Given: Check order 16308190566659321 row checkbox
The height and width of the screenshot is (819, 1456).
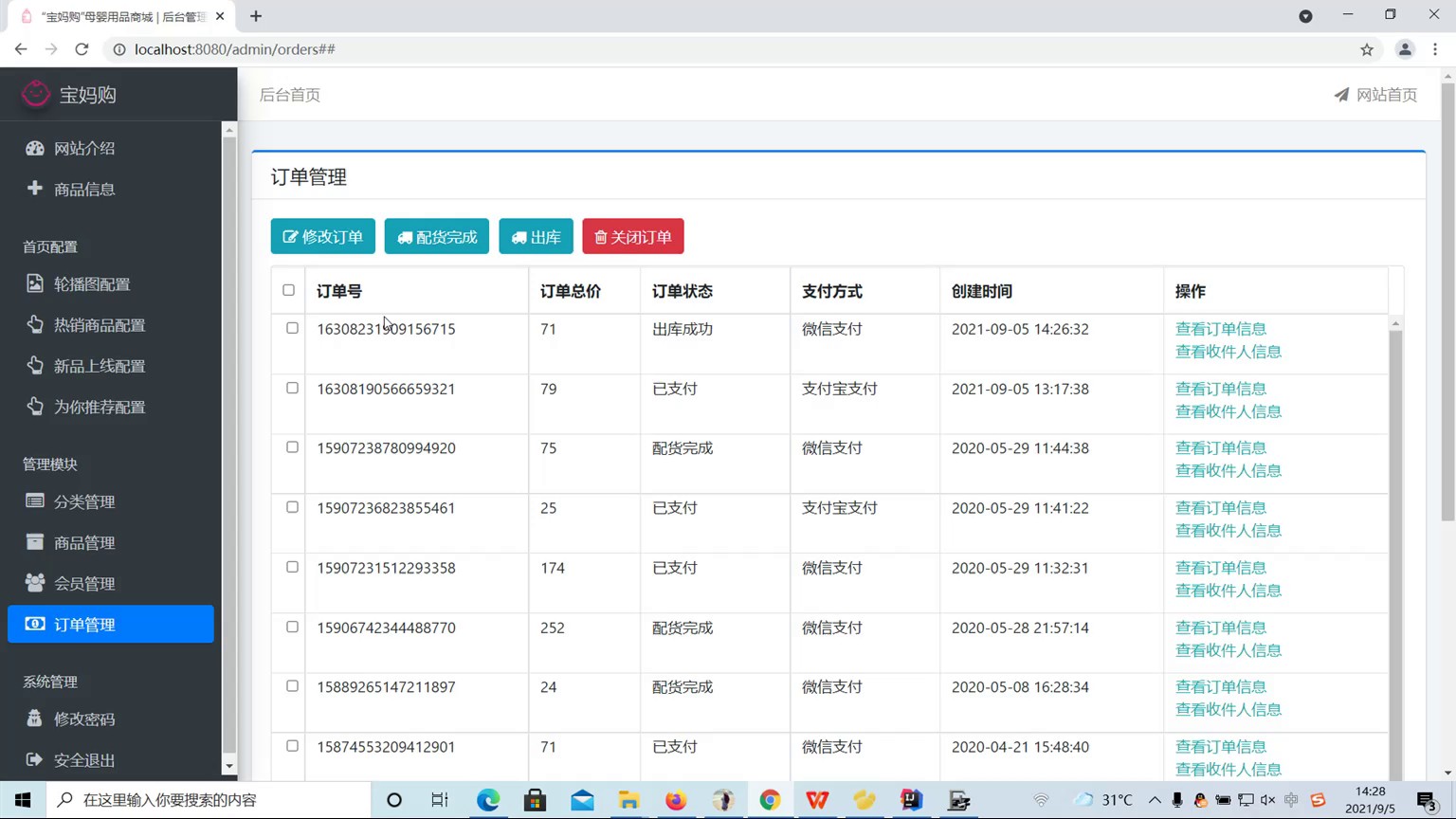Looking at the screenshot, I should tap(292, 388).
